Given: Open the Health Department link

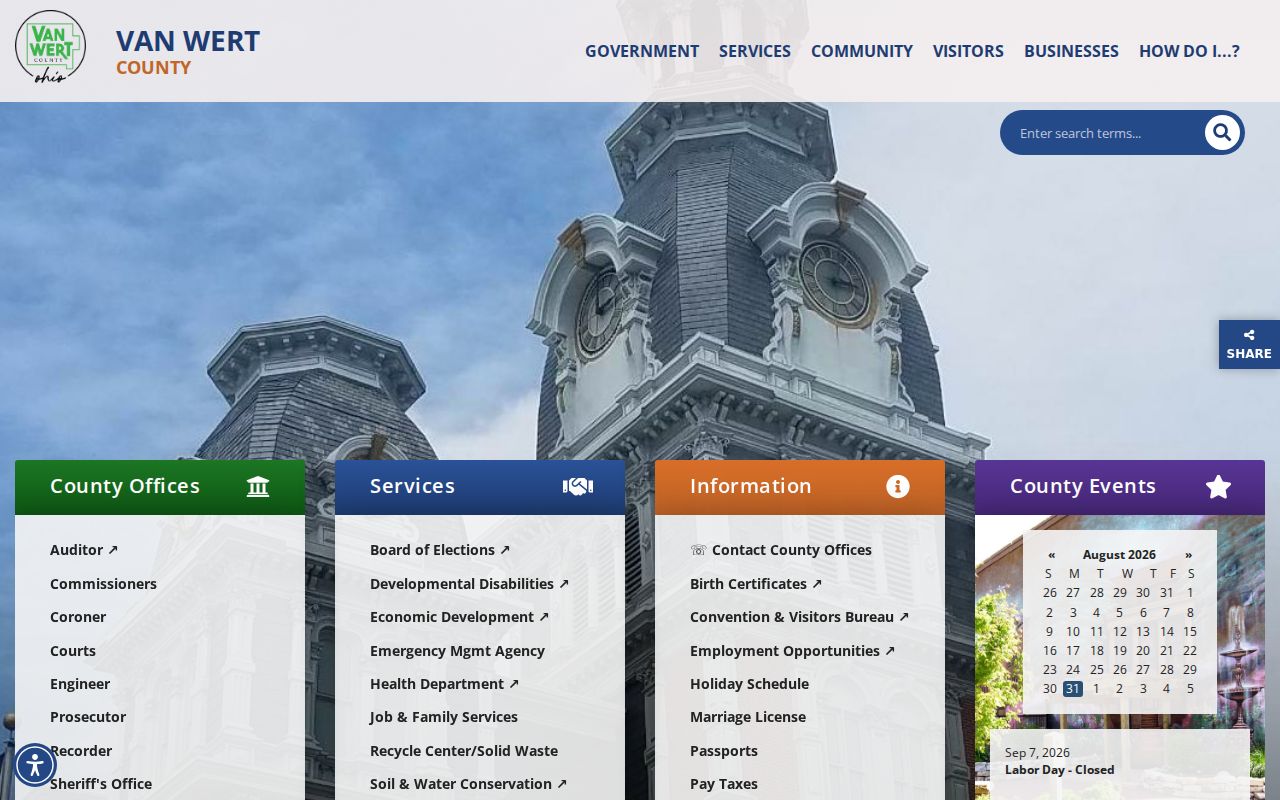Looking at the screenshot, I should (x=444, y=684).
